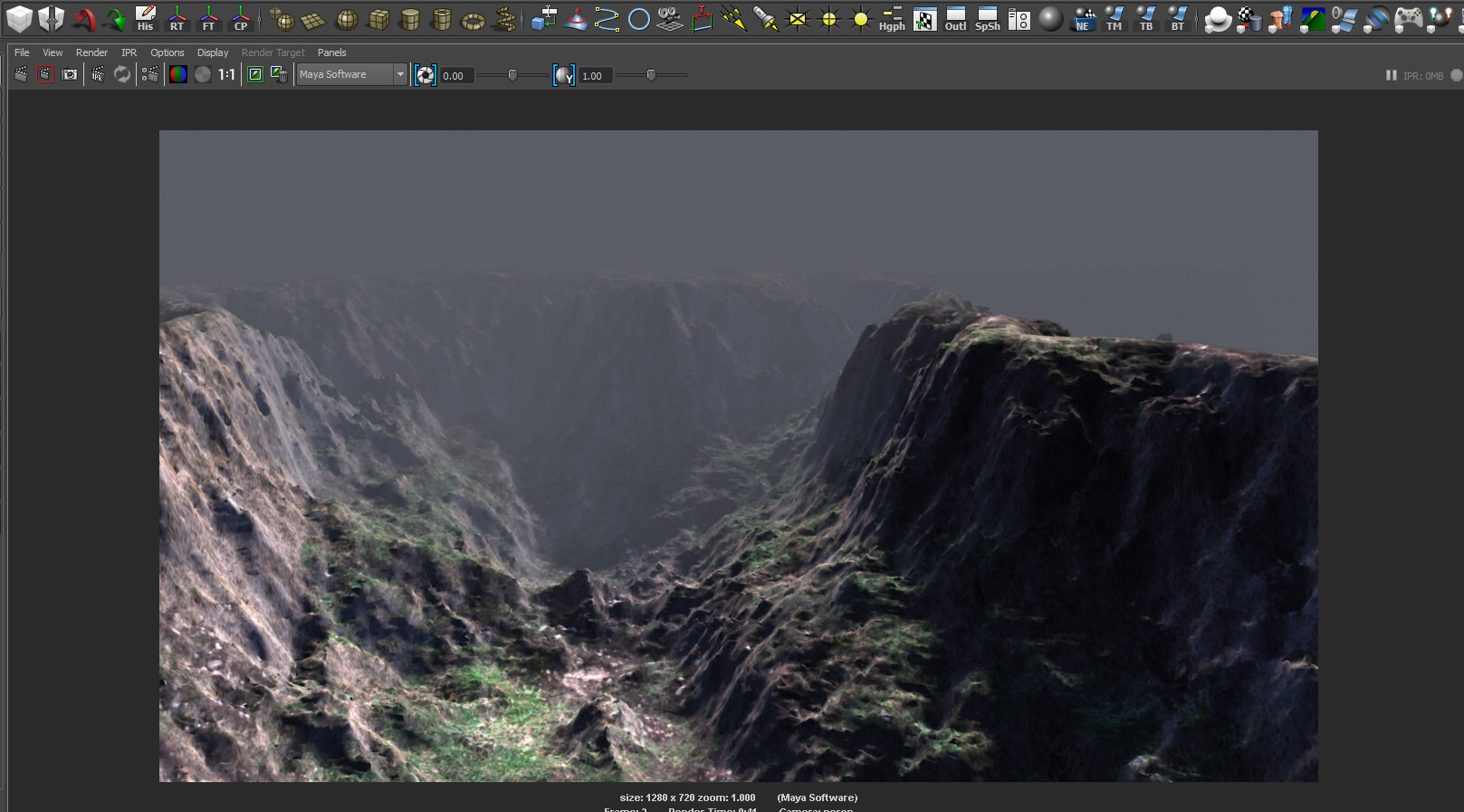1464x812 pixels.
Task: Toggle Display RGB channels button
Action: [178, 75]
